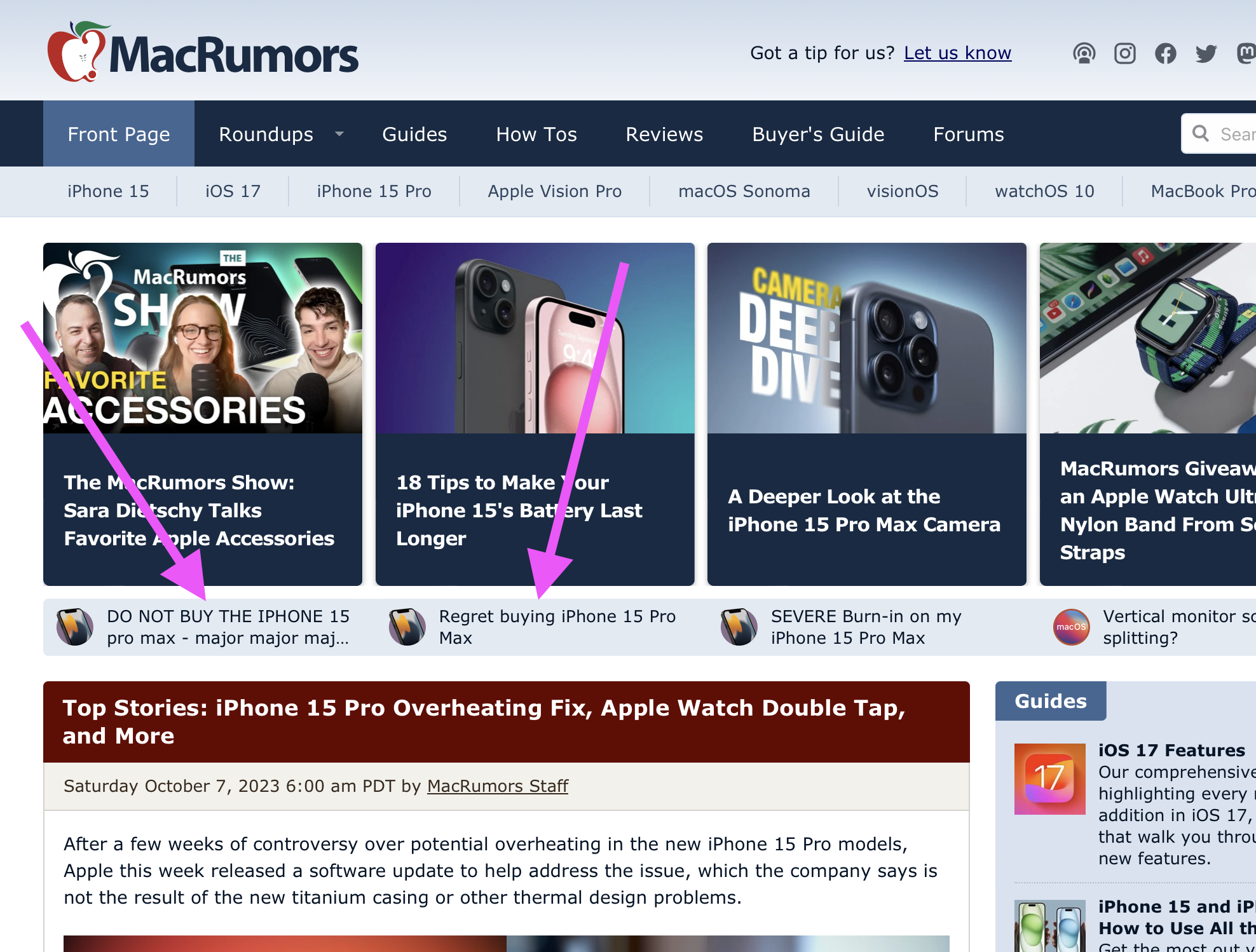The image size is (1256, 952).
Task: Open the How Tos menu item
Action: click(536, 134)
